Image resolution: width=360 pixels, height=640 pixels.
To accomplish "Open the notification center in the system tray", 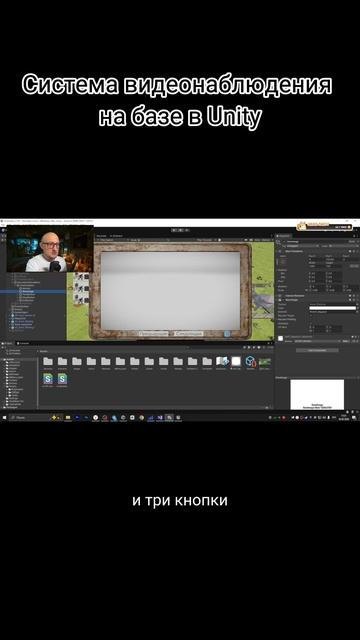I will tap(354, 418).
